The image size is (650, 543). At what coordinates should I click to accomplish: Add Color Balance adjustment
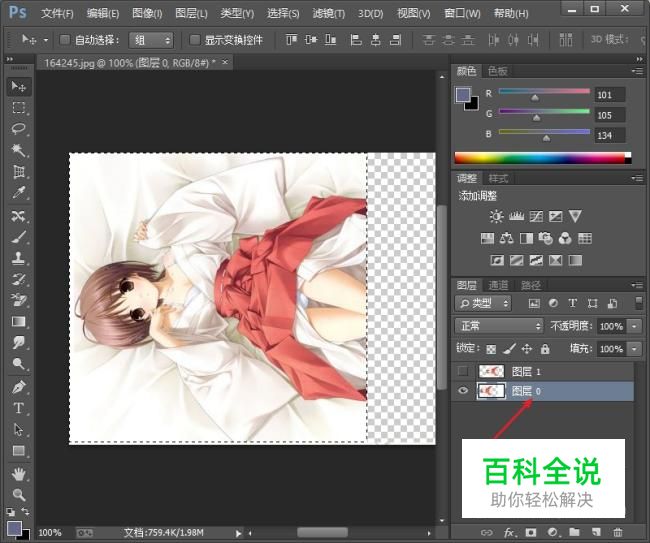507,238
